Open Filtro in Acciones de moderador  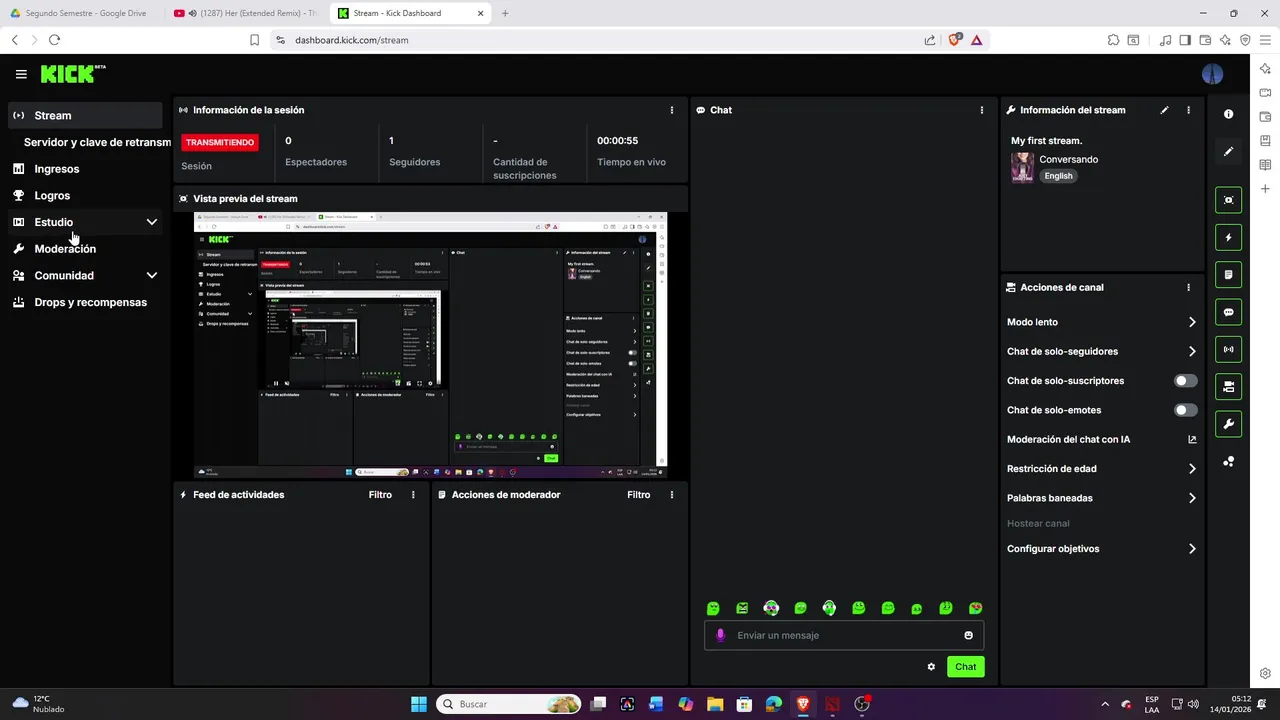[639, 495]
